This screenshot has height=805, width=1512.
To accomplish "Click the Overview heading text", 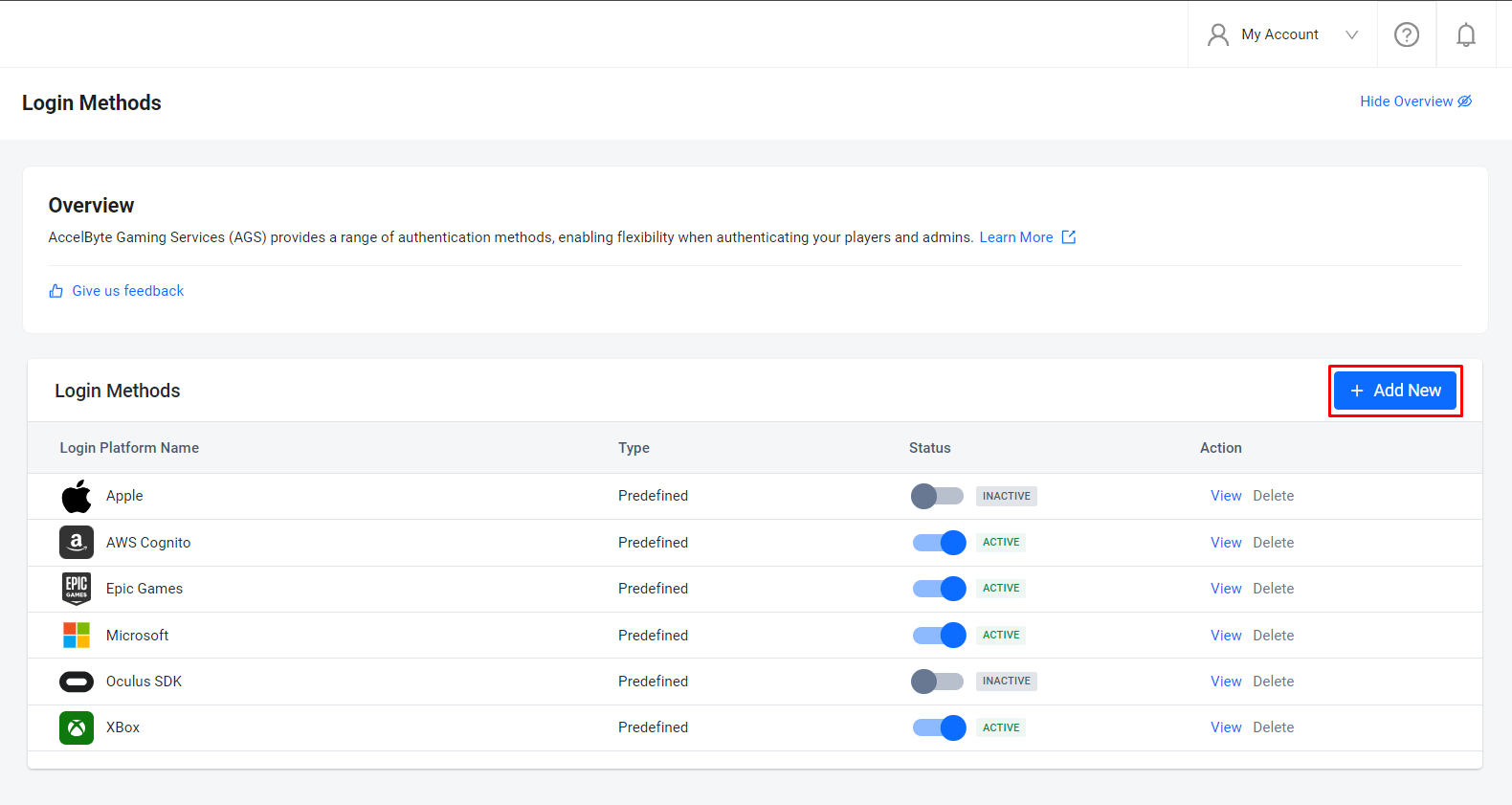I will pyautogui.click(x=91, y=206).
